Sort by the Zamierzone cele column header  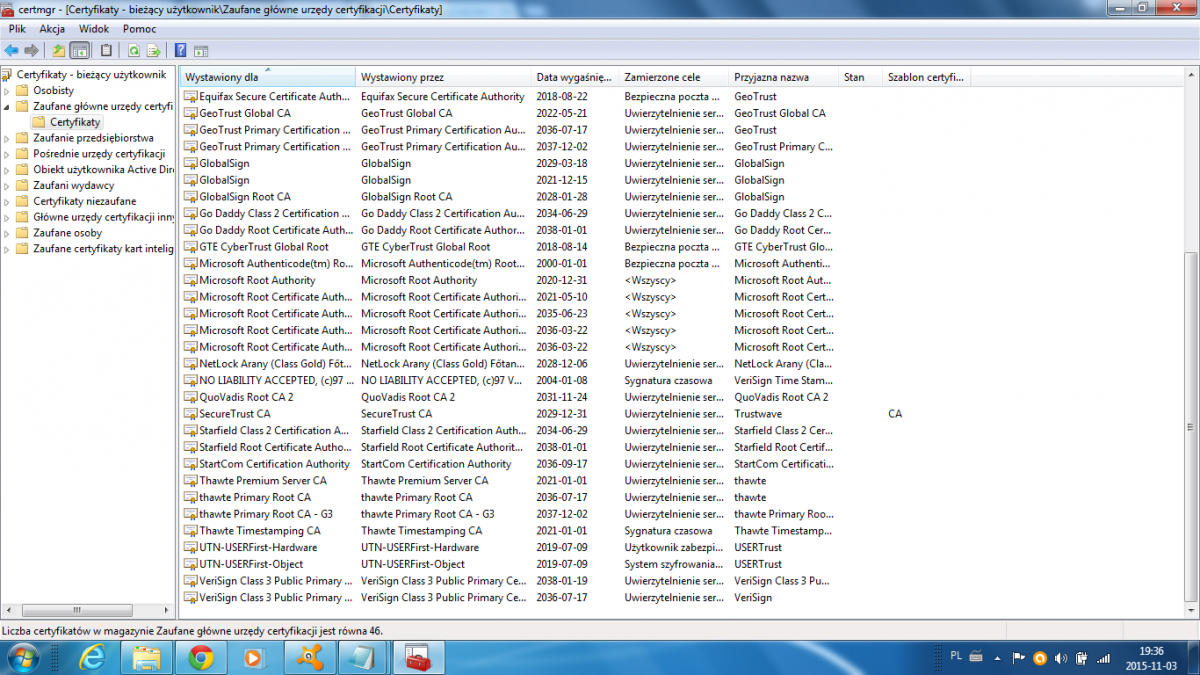point(673,77)
